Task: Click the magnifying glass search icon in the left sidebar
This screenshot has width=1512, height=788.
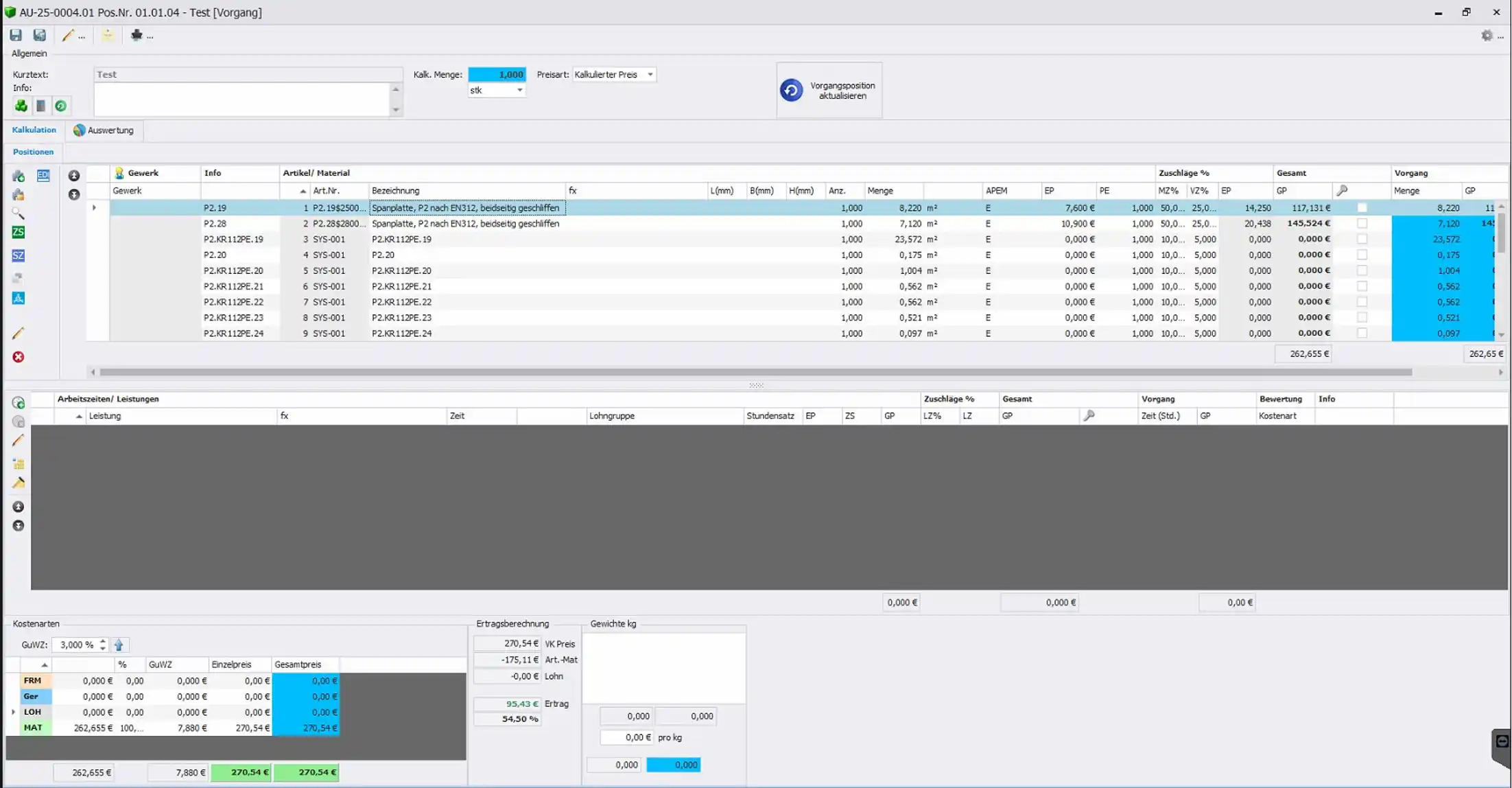Action: coord(19,213)
